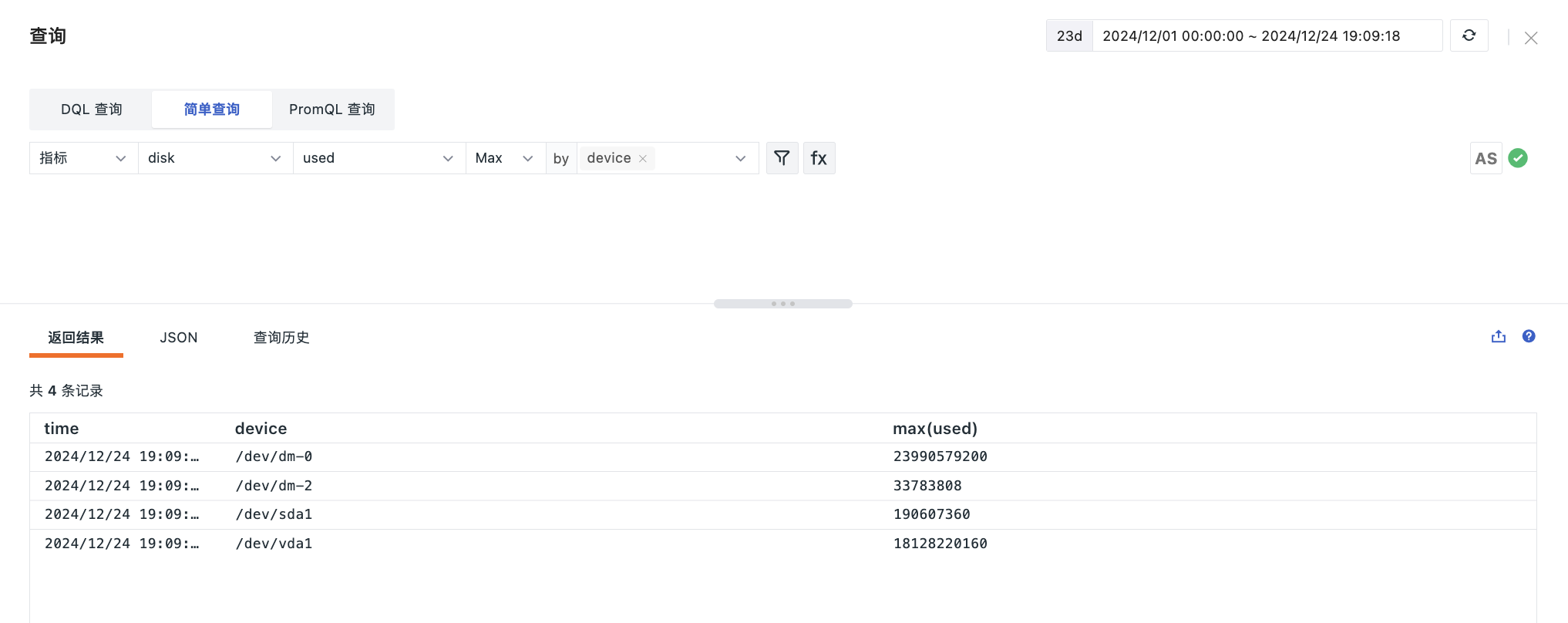Click the fx function icon

click(819, 158)
